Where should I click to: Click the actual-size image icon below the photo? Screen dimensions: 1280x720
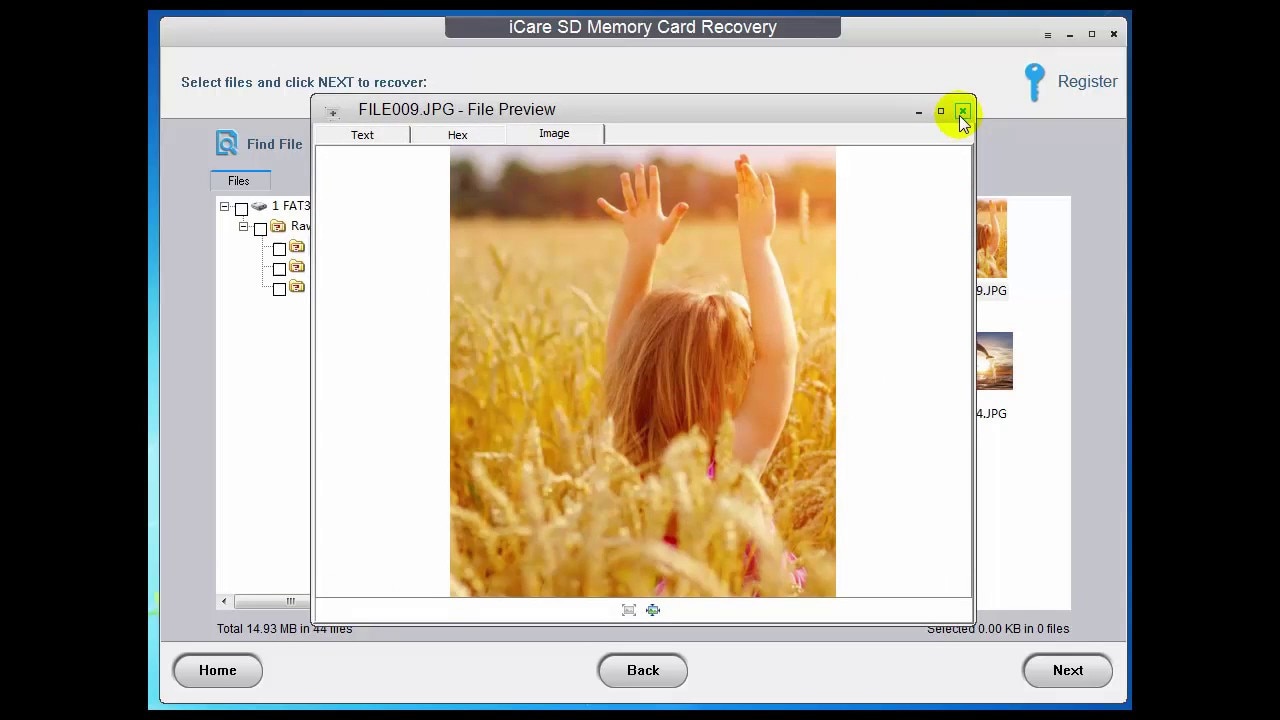pos(653,610)
